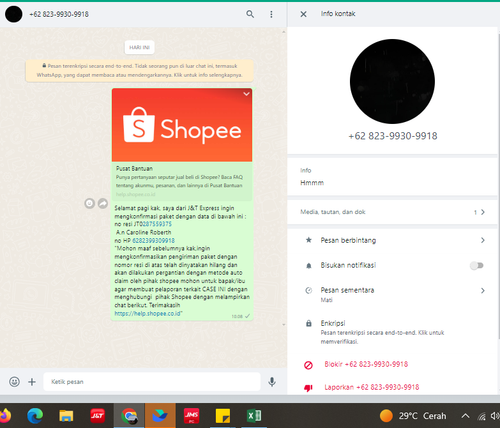Click the resi number 287559375 link
500x428 pixels.
tap(157, 224)
